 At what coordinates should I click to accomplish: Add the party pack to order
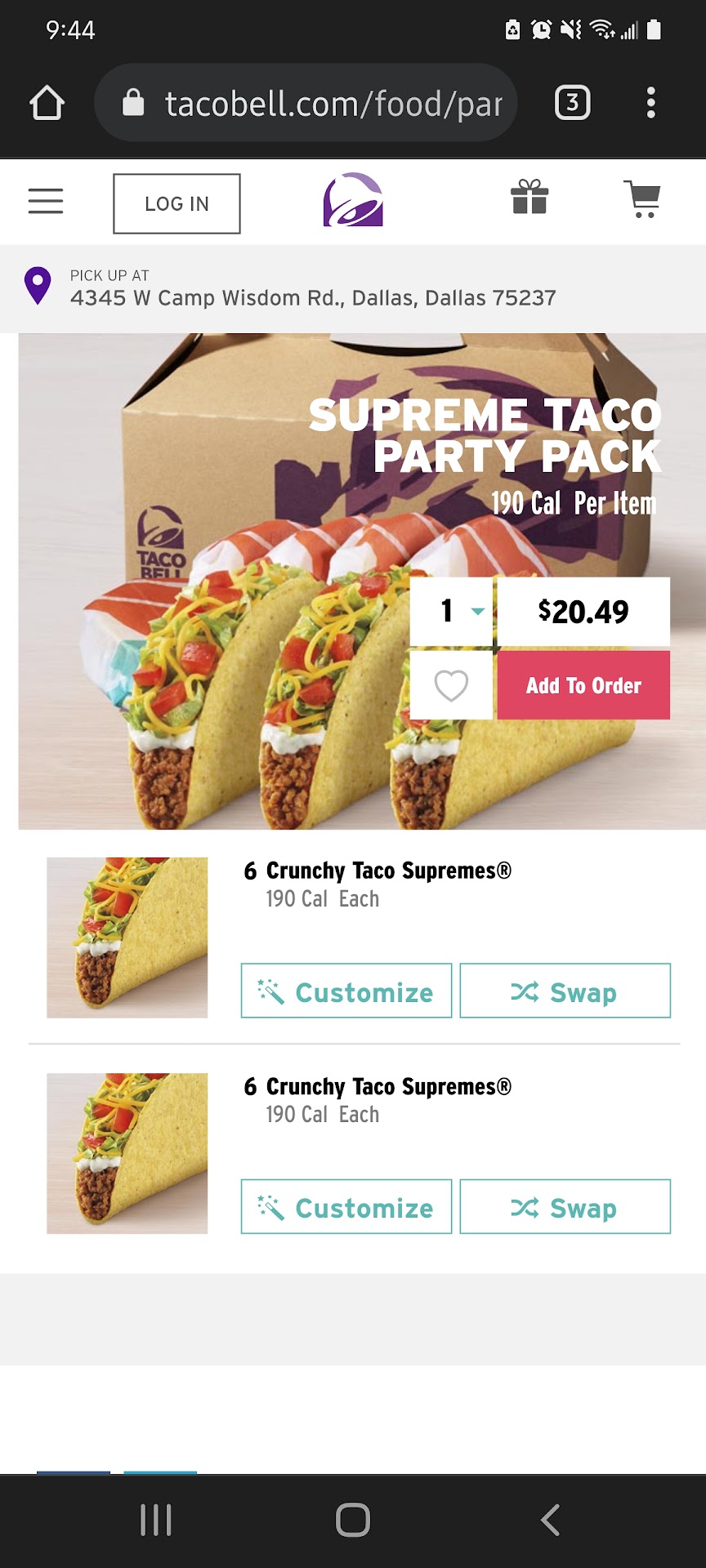click(583, 685)
